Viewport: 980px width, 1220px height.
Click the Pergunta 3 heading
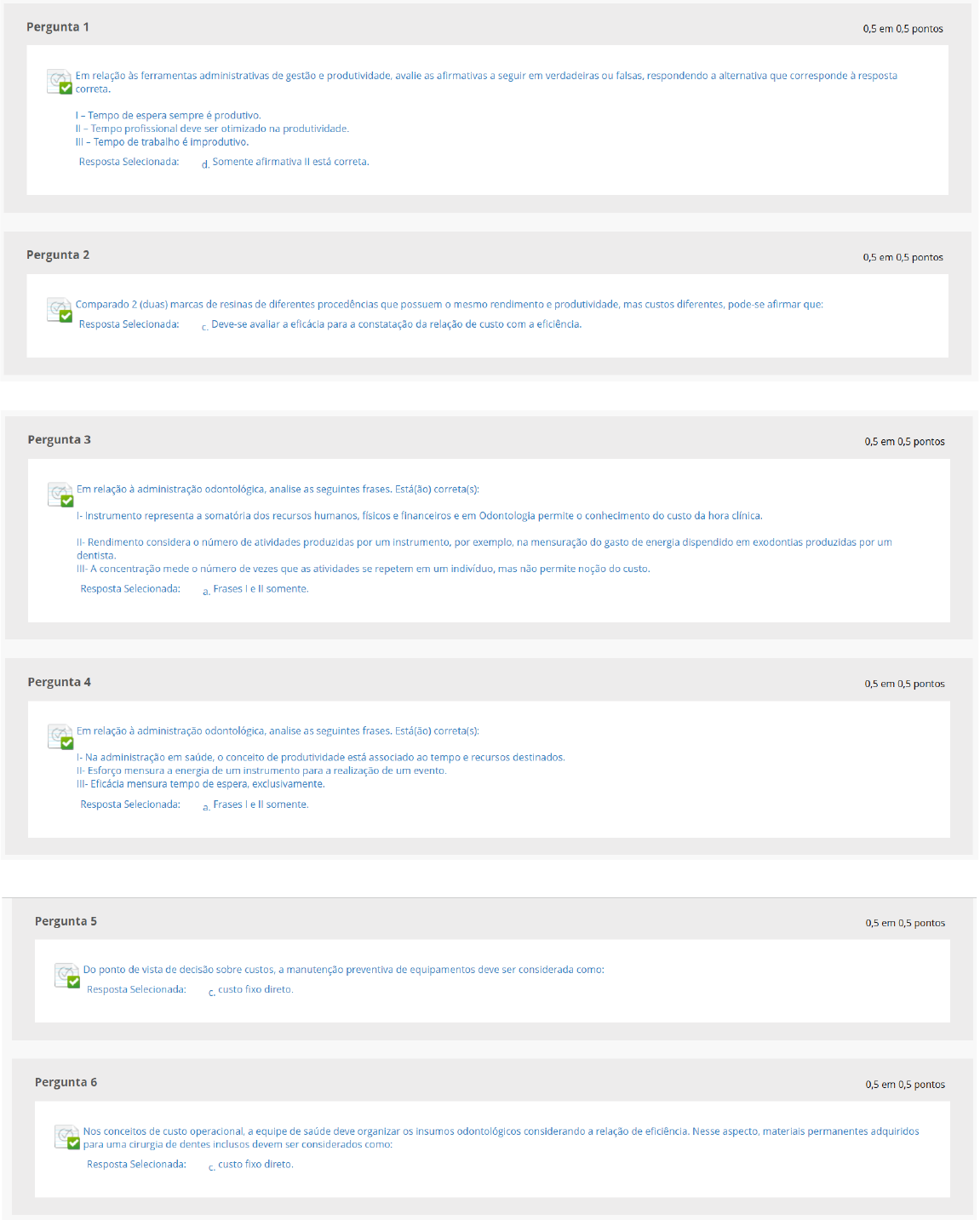(x=59, y=440)
